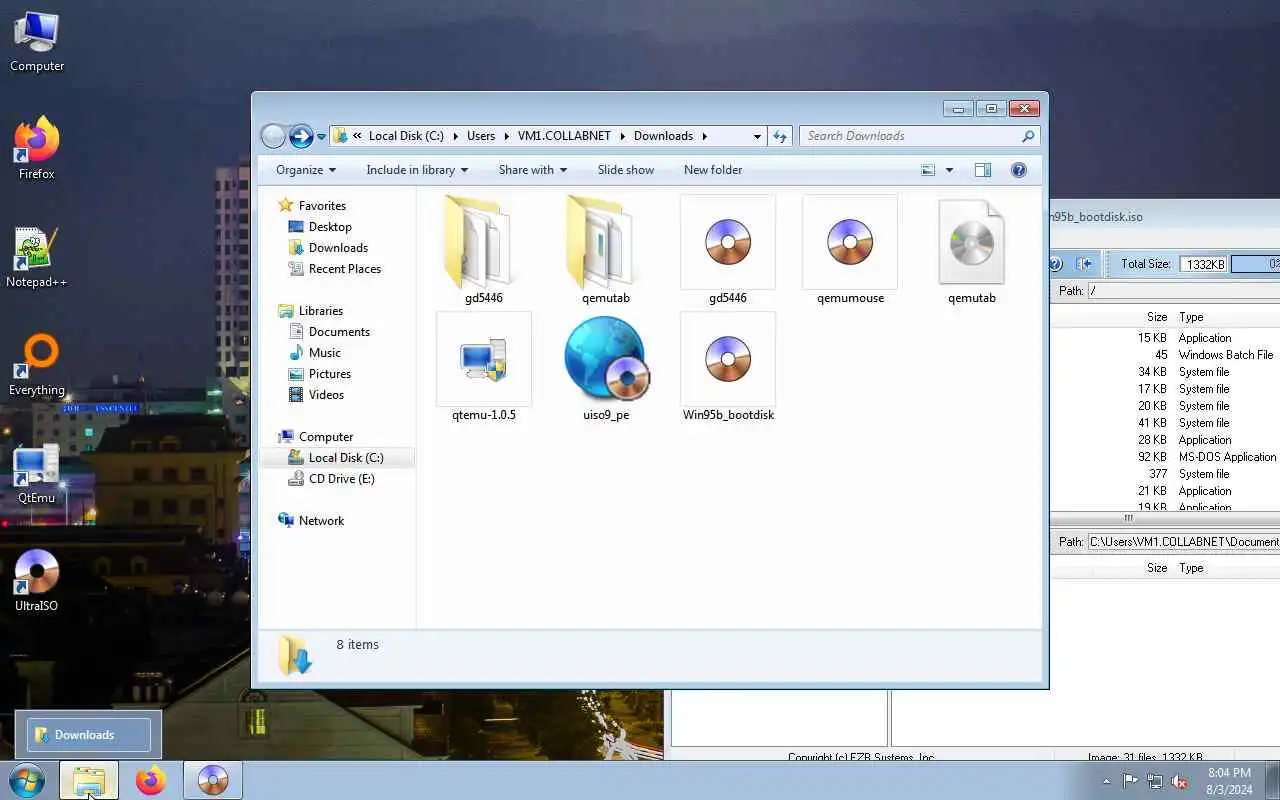1280x800 pixels.
Task: Go to Local Disk (C:) in breadcrumb
Action: pos(406,136)
